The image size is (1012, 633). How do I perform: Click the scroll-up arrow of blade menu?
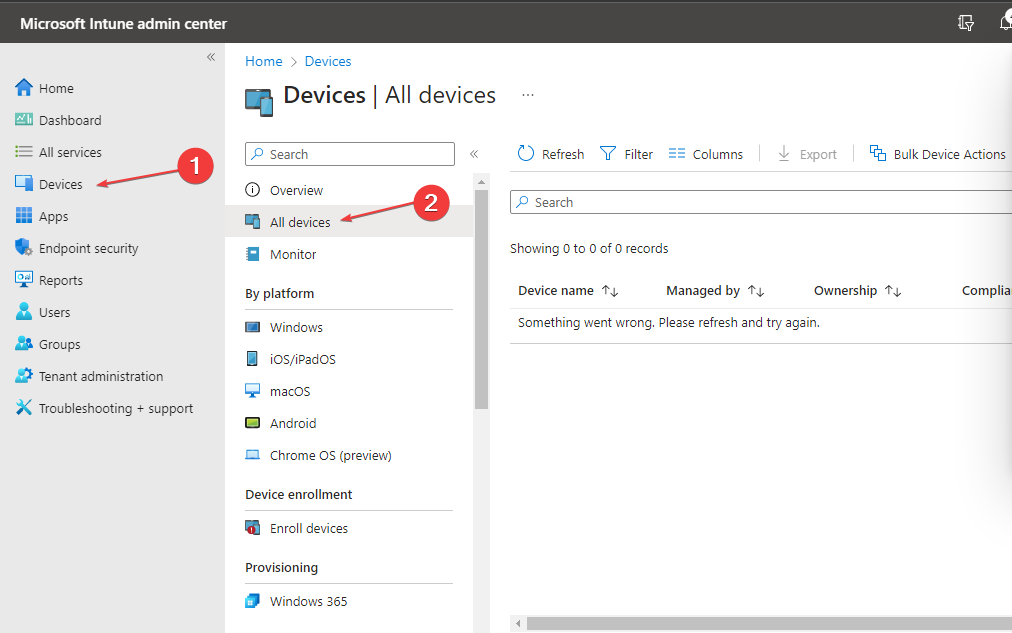coord(481,182)
